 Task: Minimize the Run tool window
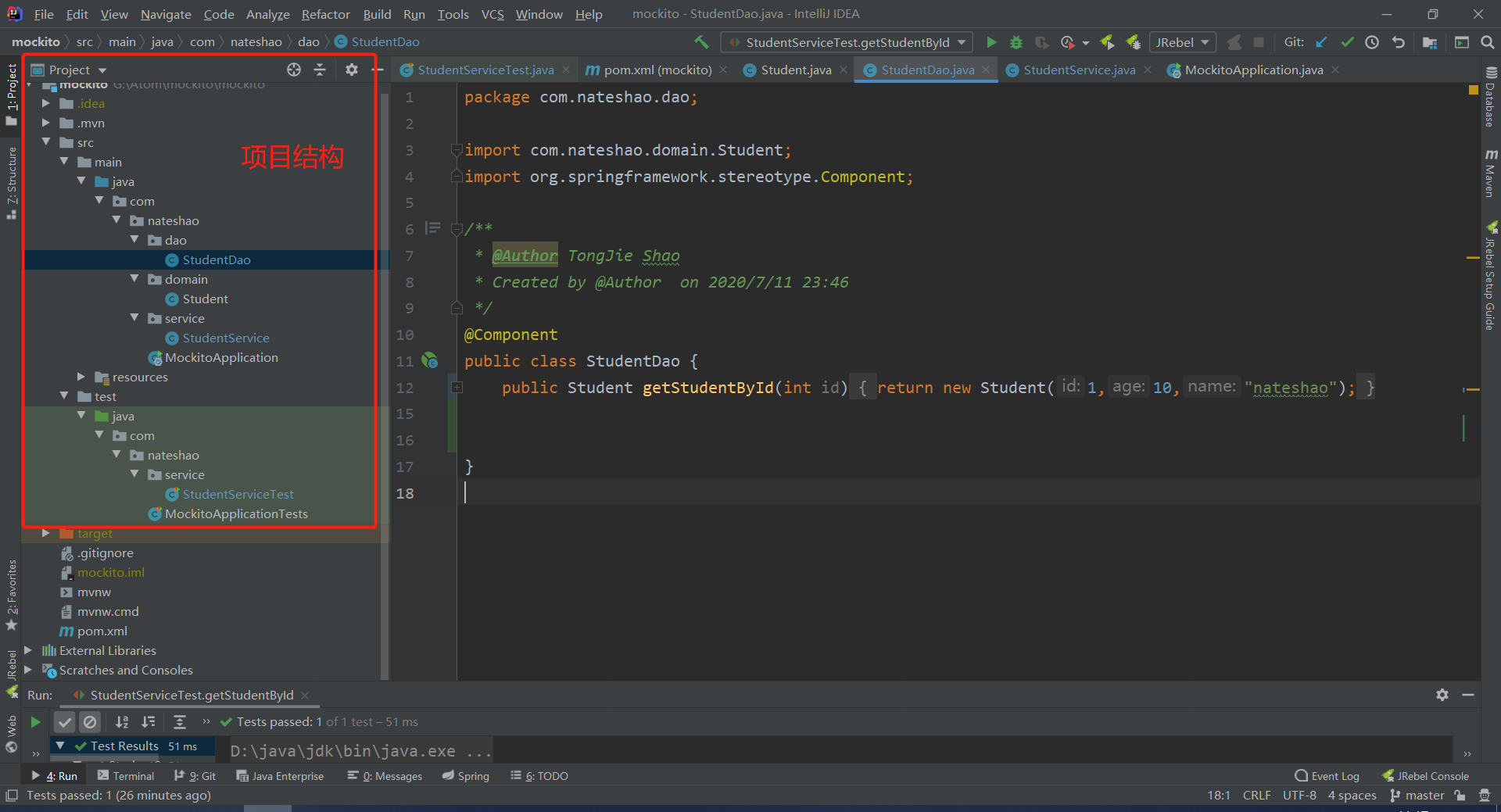coord(1468,695)
